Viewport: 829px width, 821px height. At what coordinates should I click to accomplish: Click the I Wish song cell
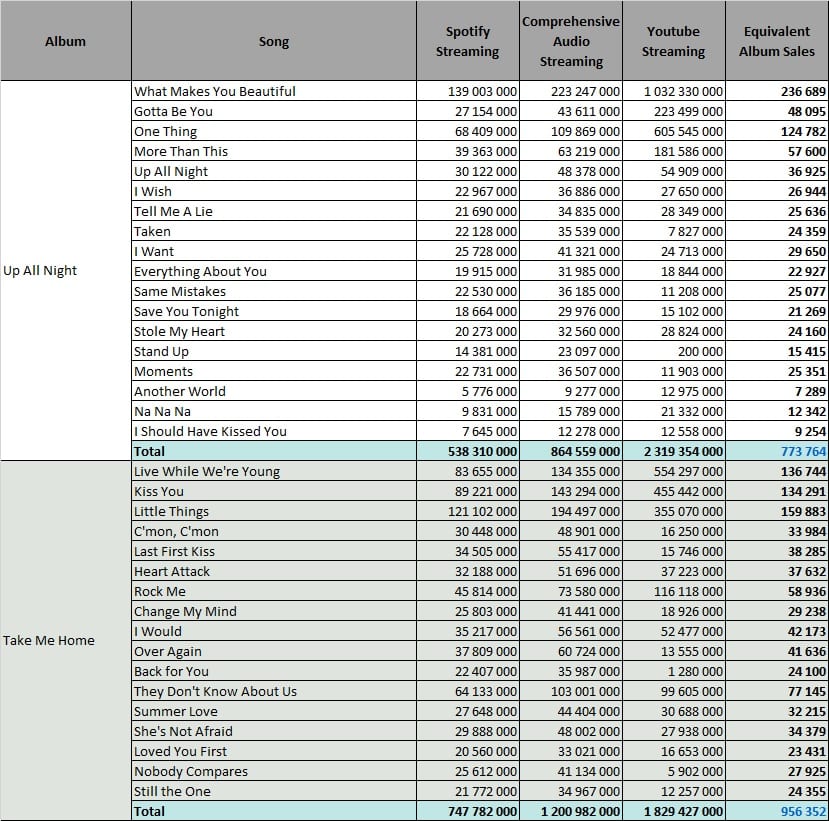pos(274,191)
